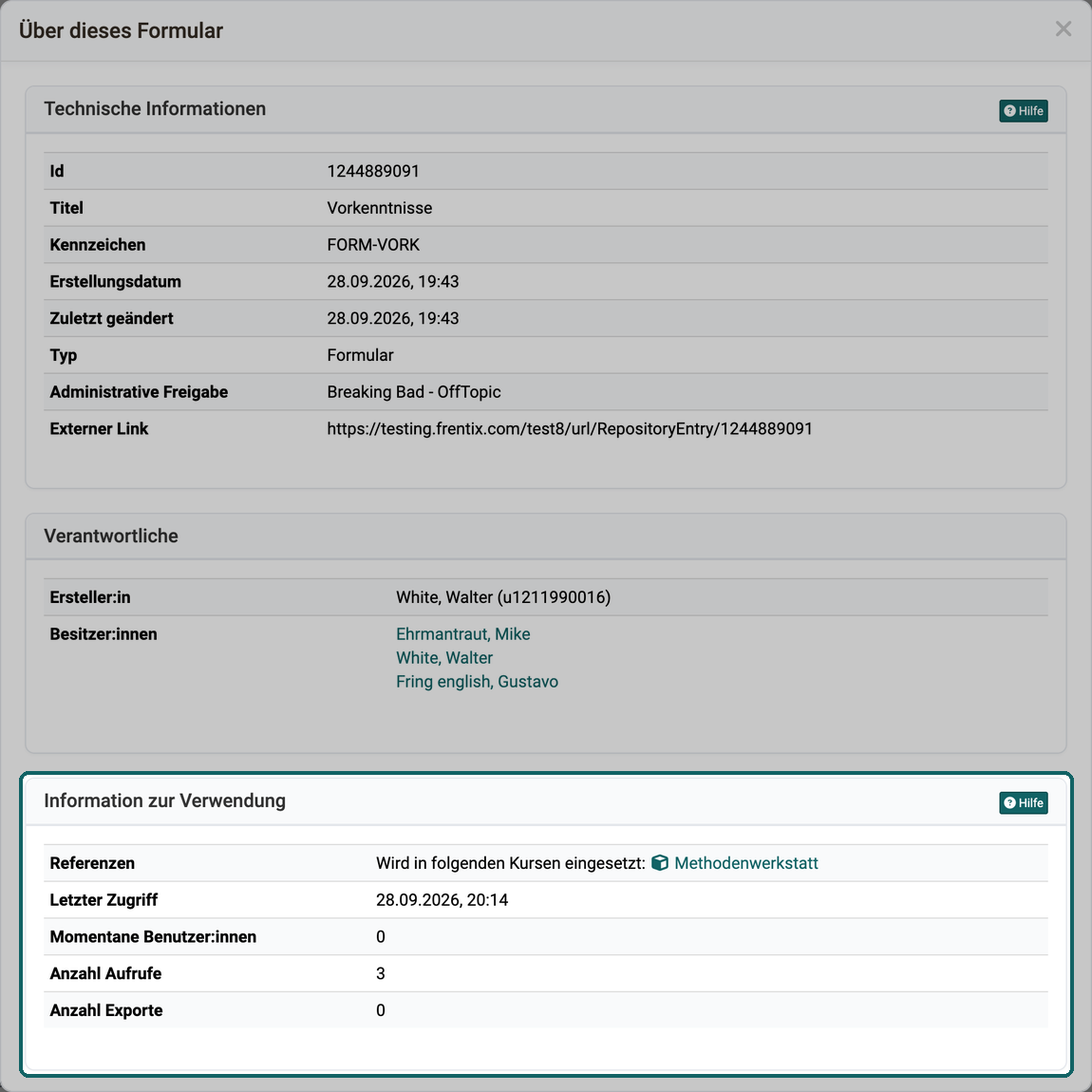Click the Besitzer:innen row label
1092x1092 pixels.
(104, 633)
